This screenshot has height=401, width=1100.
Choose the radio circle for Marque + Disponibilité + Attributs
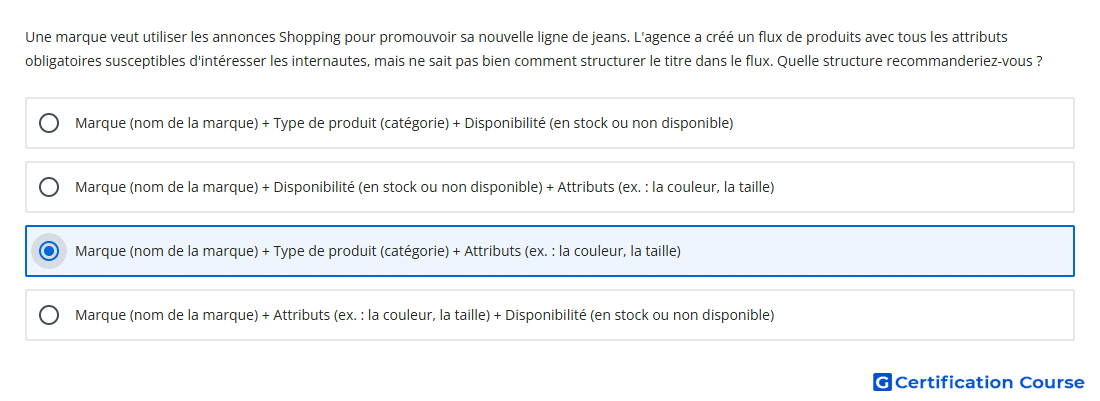click(x=49, y=187)
